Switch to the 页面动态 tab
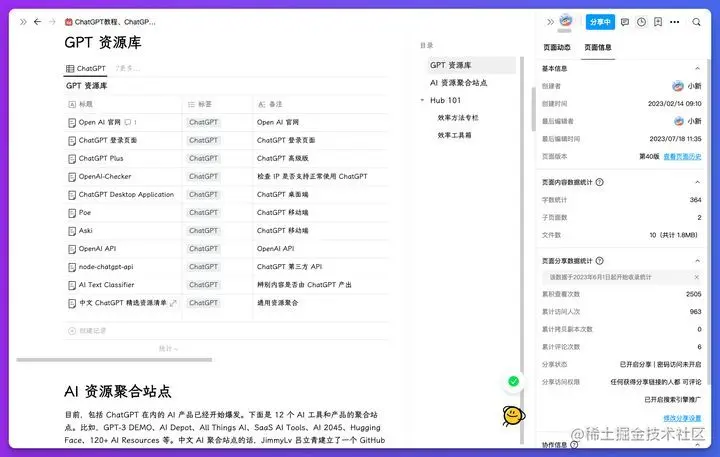720x457 pixels. pyautogui.click(x=557, y=47)
